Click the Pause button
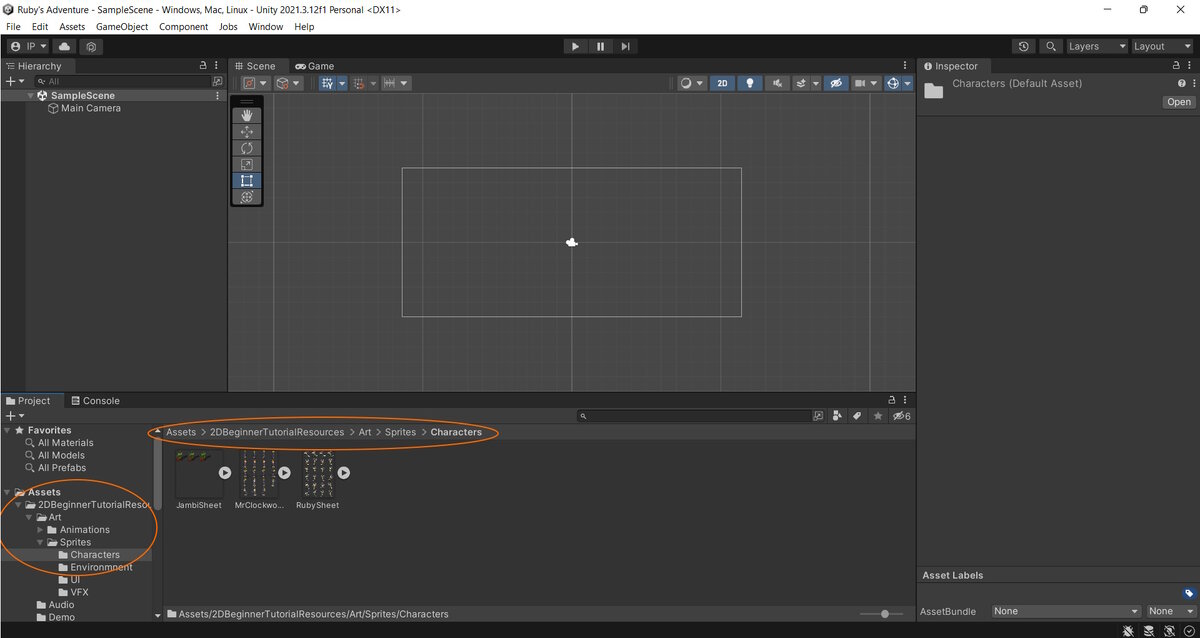Screen dimensions: 1200x638 (600, 46)
